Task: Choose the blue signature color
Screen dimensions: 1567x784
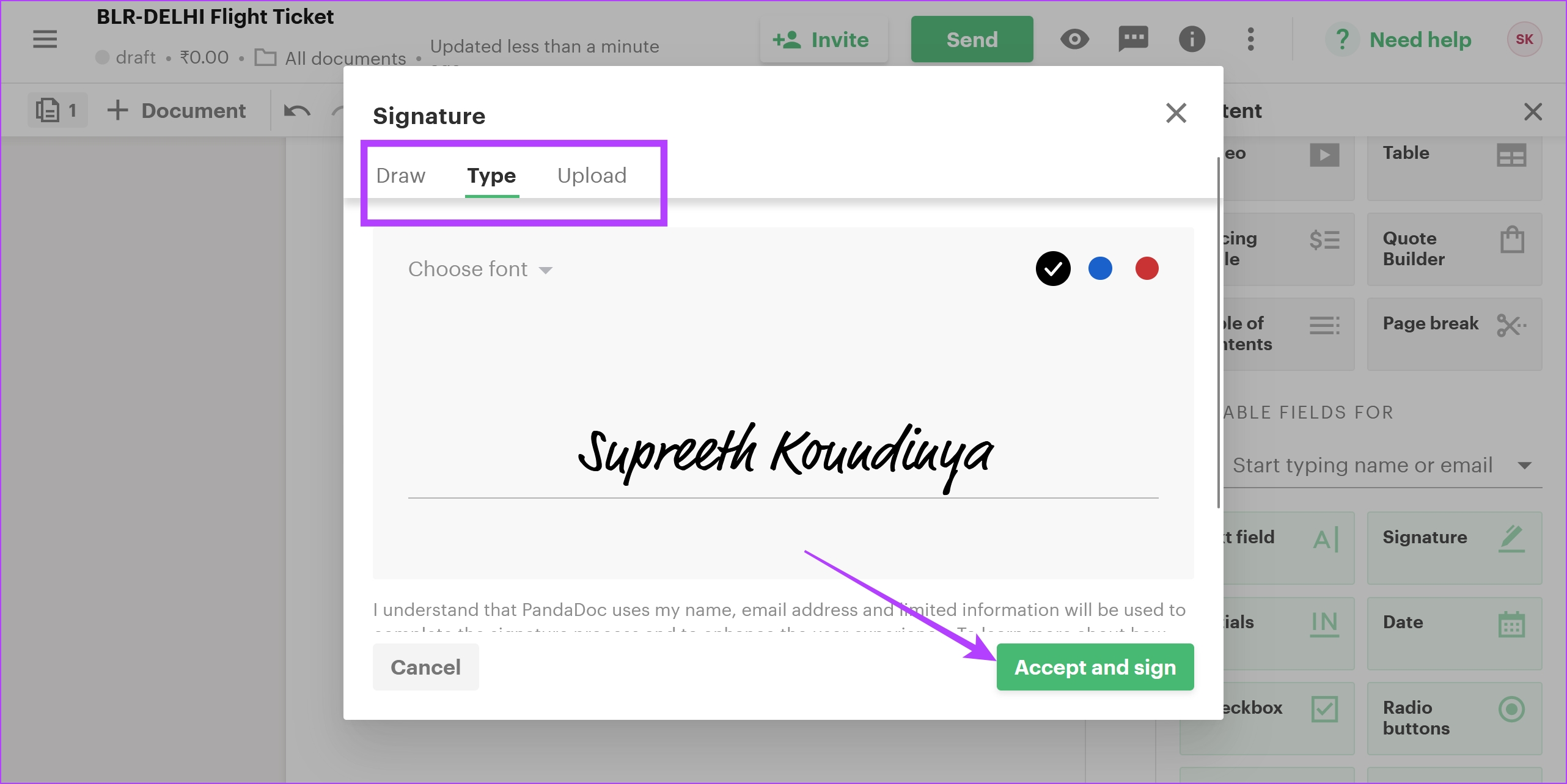Action: pyautogui.click(x=1100, y=268)
